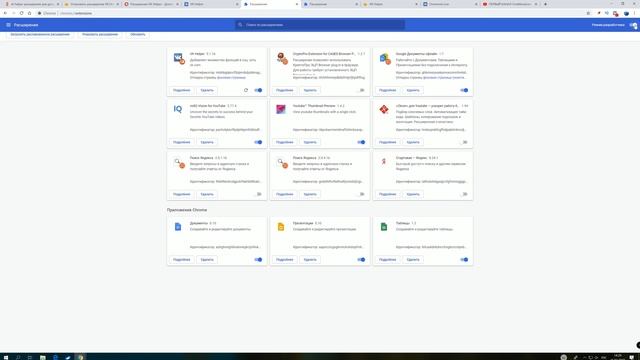The image size is (640, 360).
Task: Close the active Расширения tab
Action: click(297, 4)
